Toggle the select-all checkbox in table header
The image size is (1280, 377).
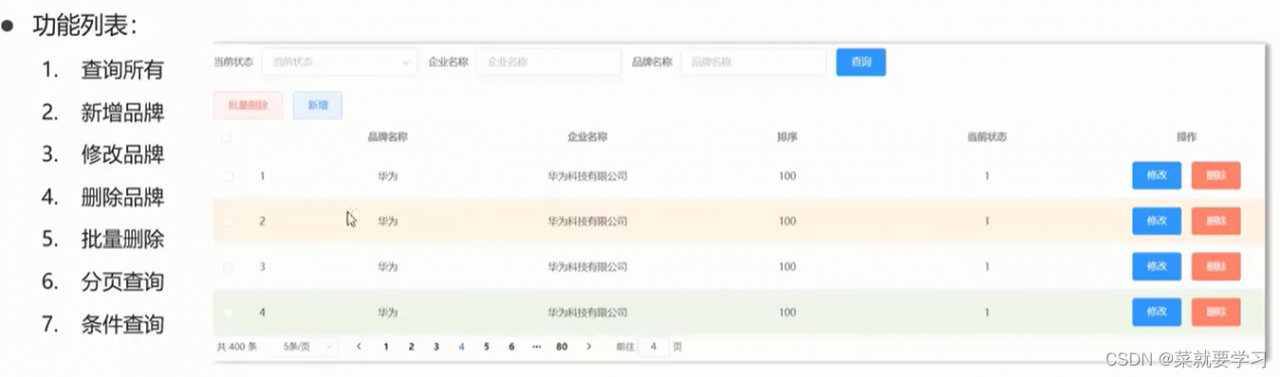click(226, 137)
